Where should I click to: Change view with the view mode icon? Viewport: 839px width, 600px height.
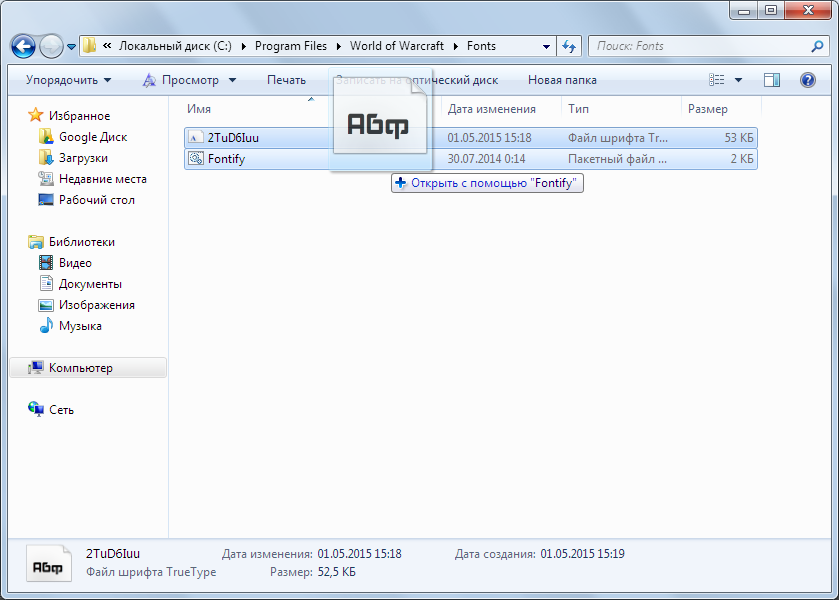(716, 80)
